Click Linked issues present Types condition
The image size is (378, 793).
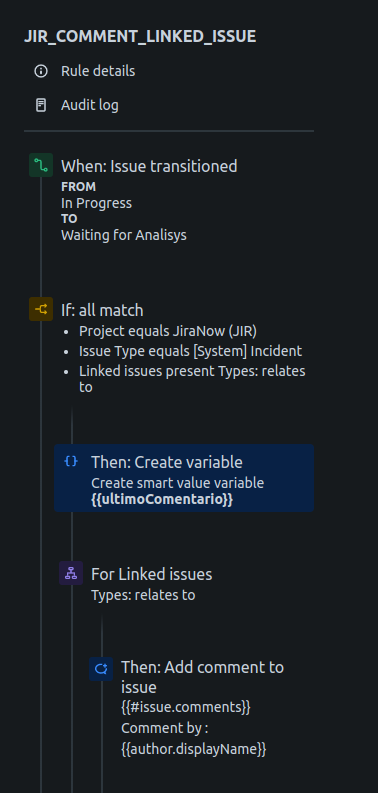[192, 379]
